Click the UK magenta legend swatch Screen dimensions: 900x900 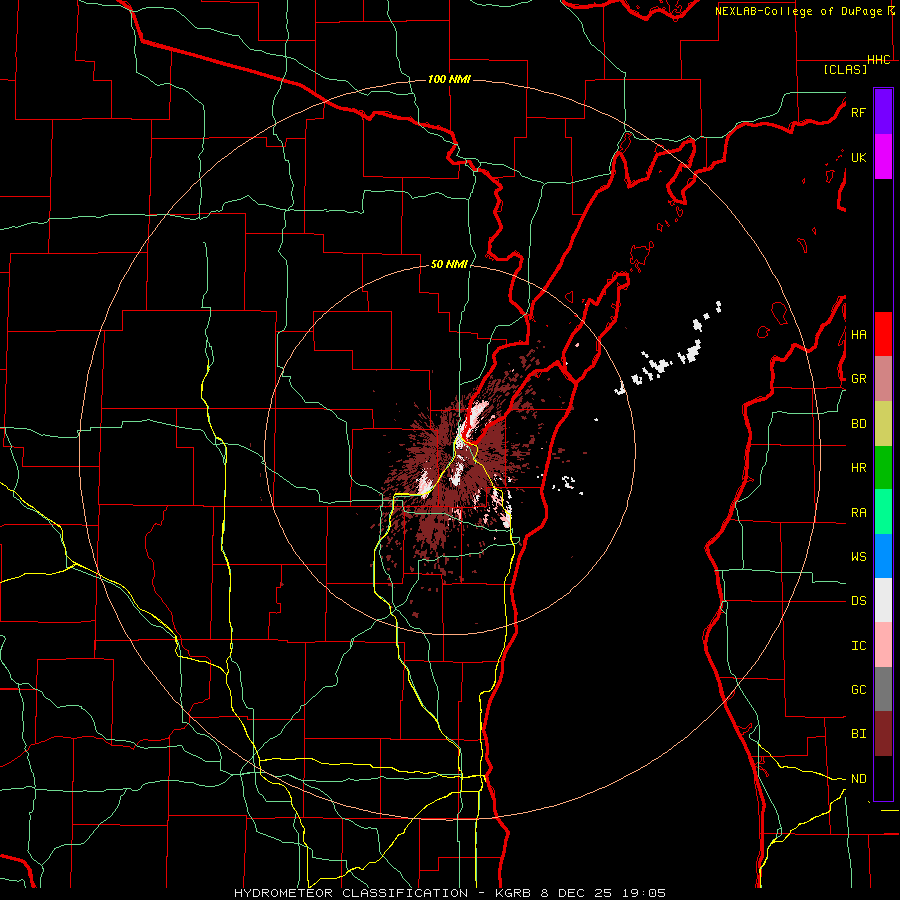click(883, 157)
